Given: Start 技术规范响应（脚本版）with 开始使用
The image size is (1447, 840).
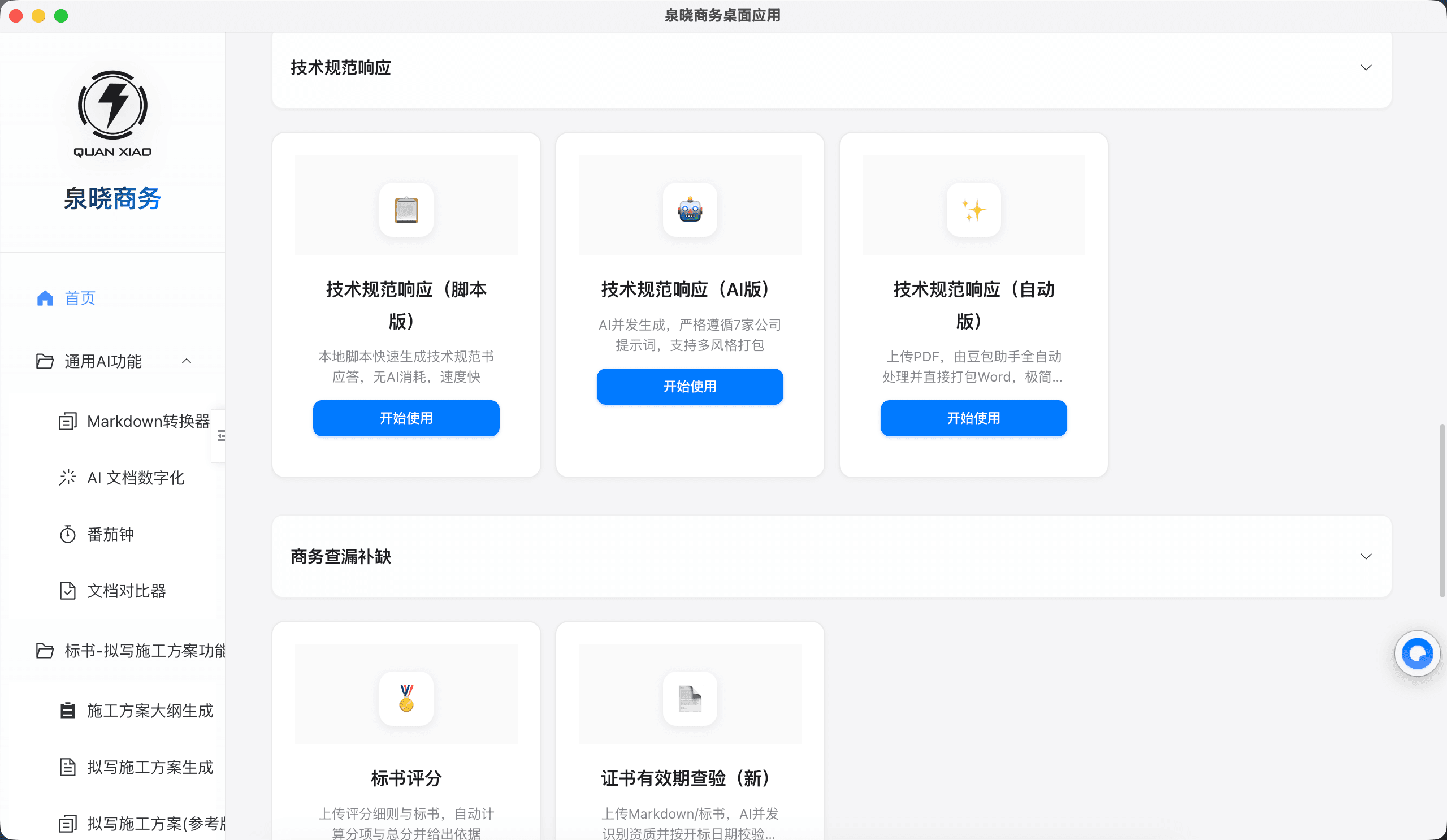Looking at the screenshot, I should [x=406, y=418].
